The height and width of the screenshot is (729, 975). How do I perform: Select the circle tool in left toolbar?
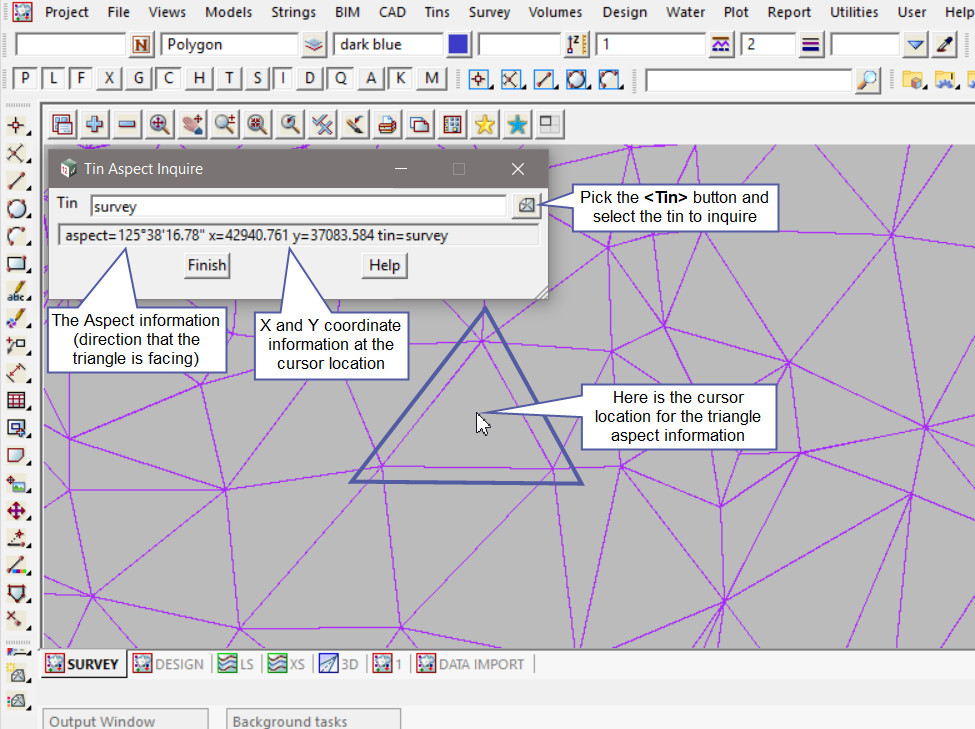pos(16,209)
